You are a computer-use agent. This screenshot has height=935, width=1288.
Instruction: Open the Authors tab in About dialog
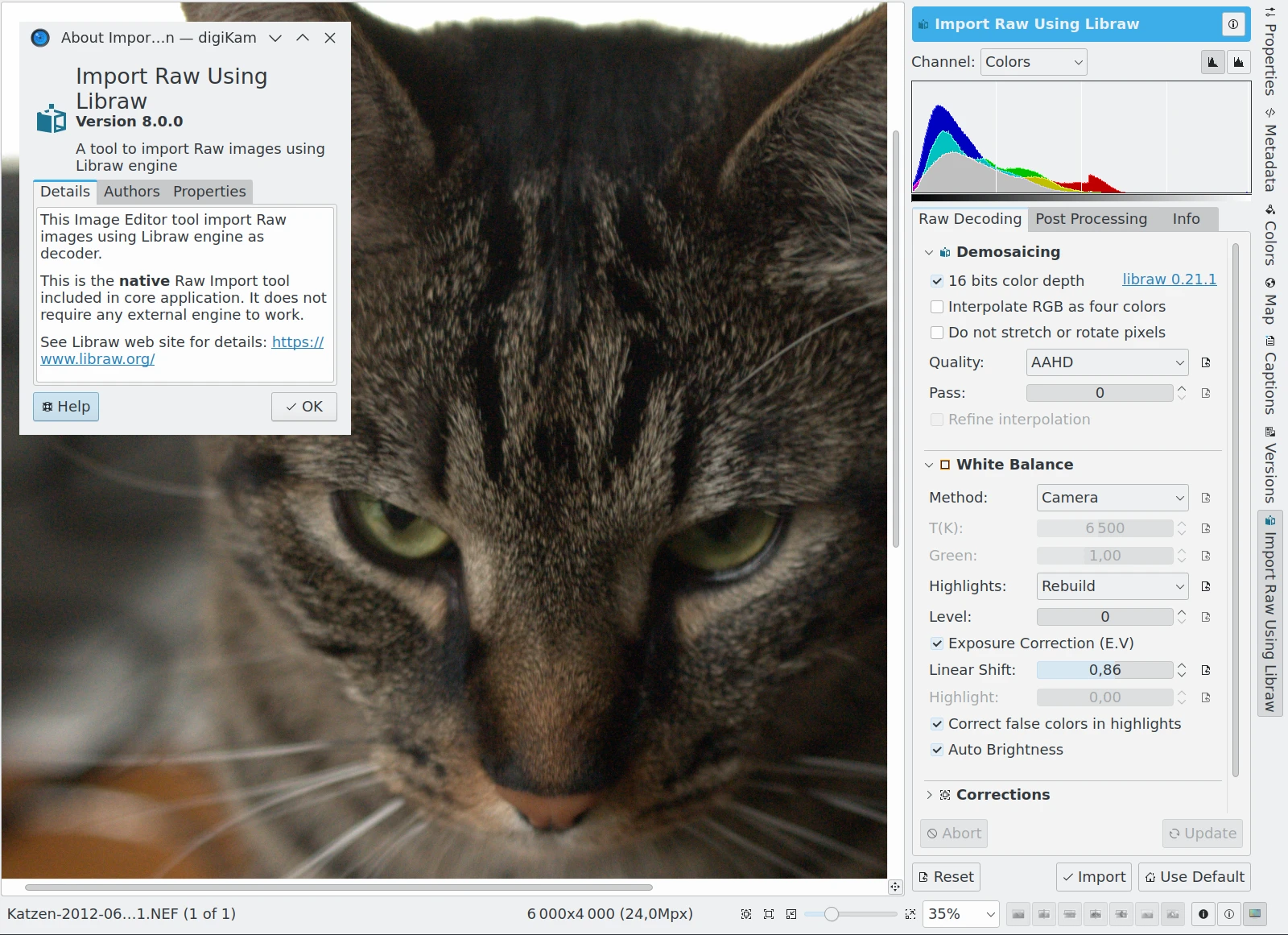click(131, 192)
